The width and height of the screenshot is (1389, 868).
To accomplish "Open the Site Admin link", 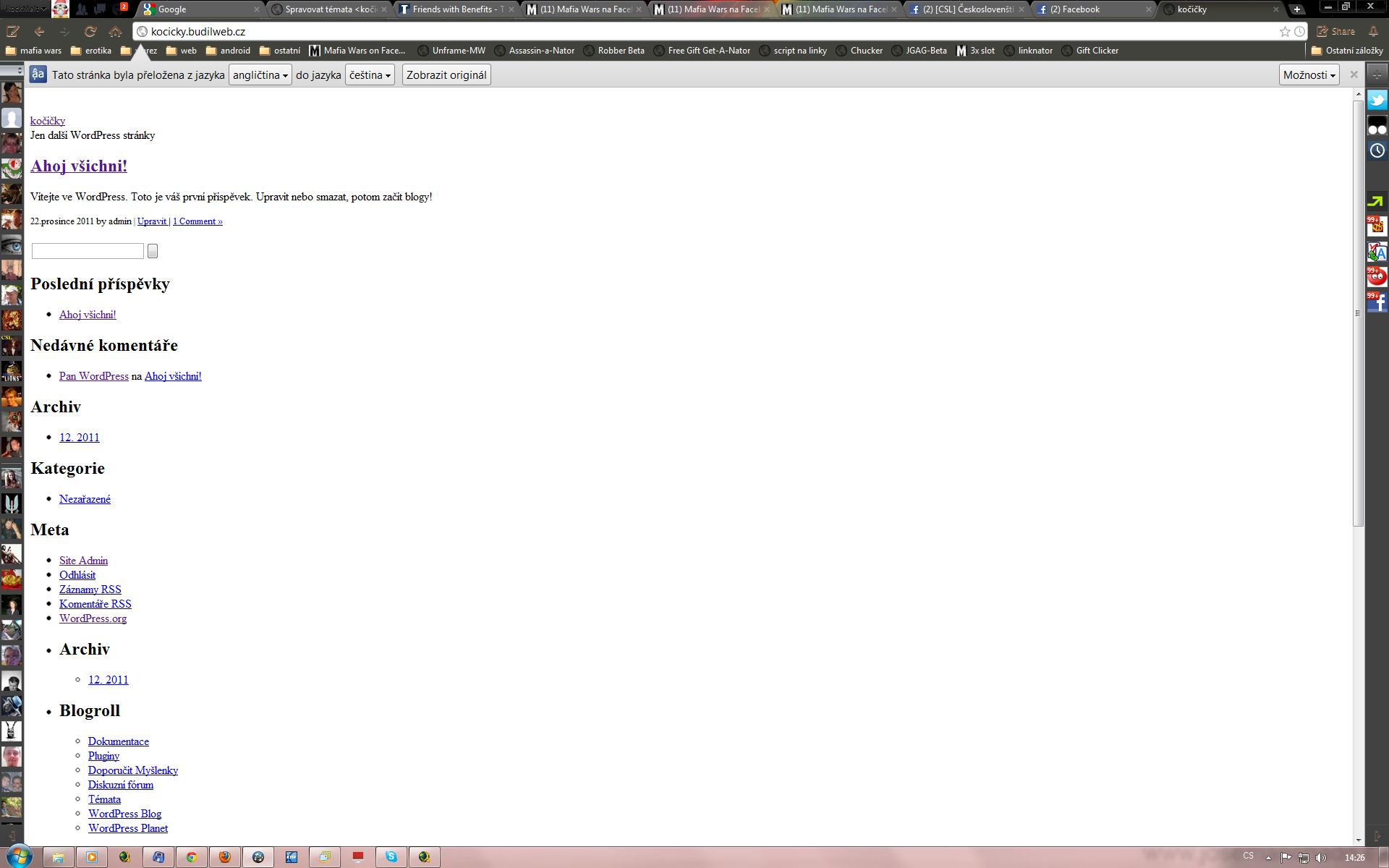I will [x=83, y=561].
